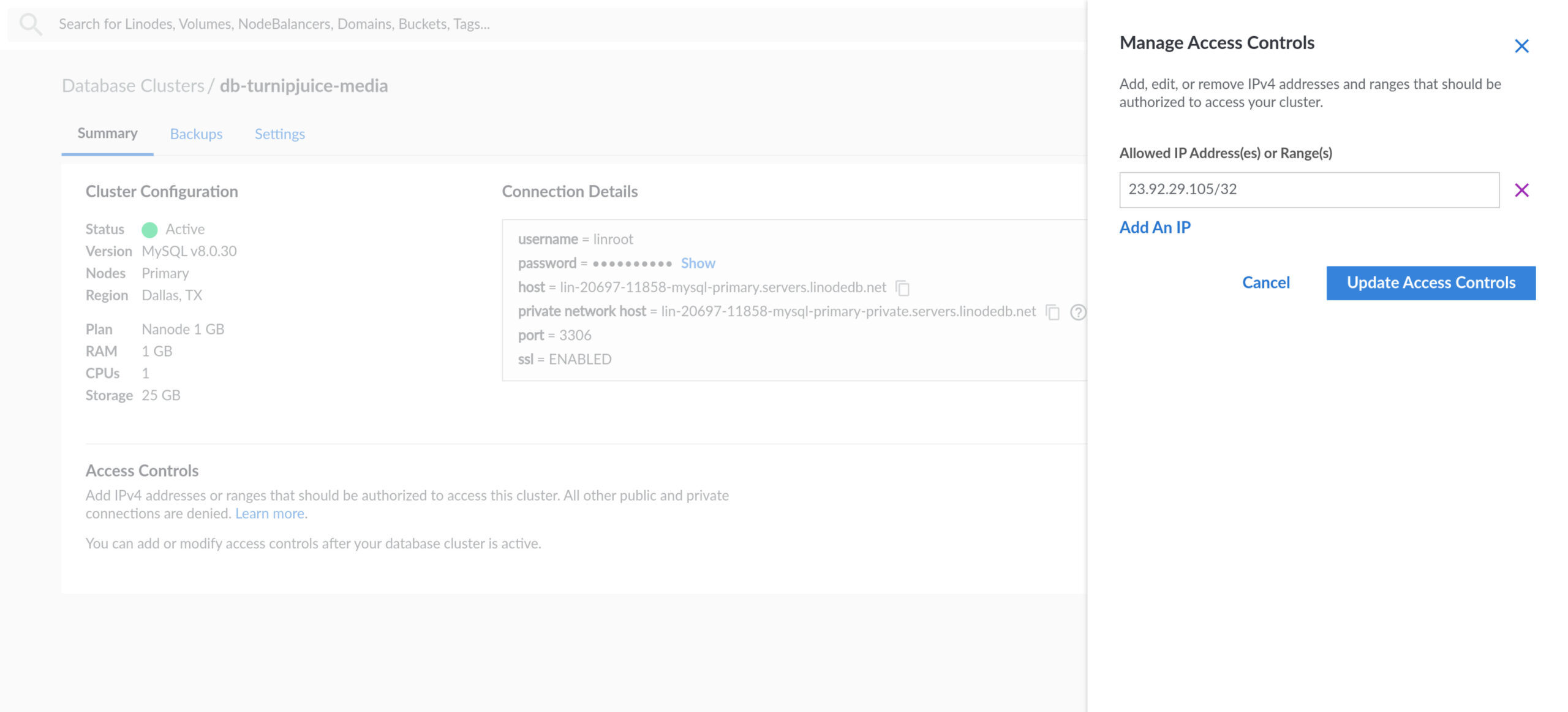Viewport: 1568px width, 712px height.
Task: Click the Allowed IP Address(es) or Range(s) label
Action: coord(1226,153)
